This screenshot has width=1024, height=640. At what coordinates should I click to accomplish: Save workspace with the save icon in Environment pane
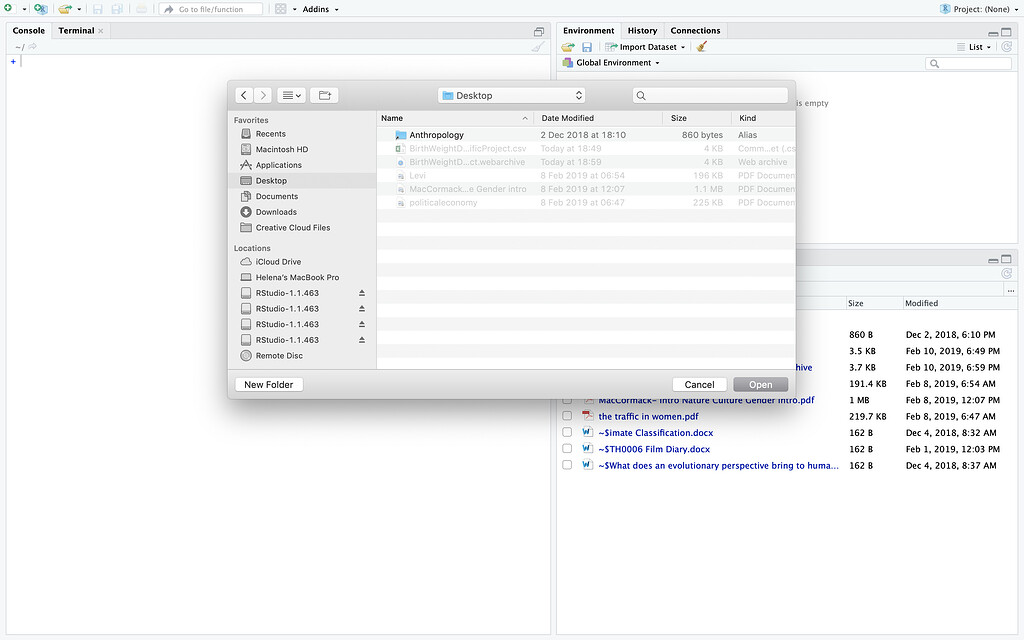click(587, 46)
